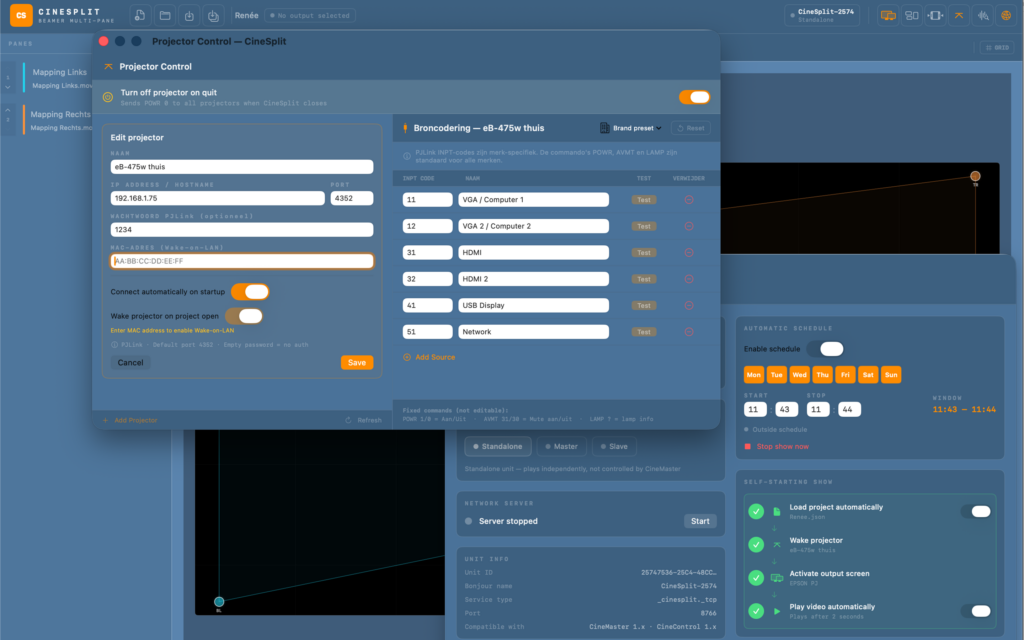Screen dimensions: 1024x640
Task: Click the audio waveform search icon
Action: click(983, 15)
